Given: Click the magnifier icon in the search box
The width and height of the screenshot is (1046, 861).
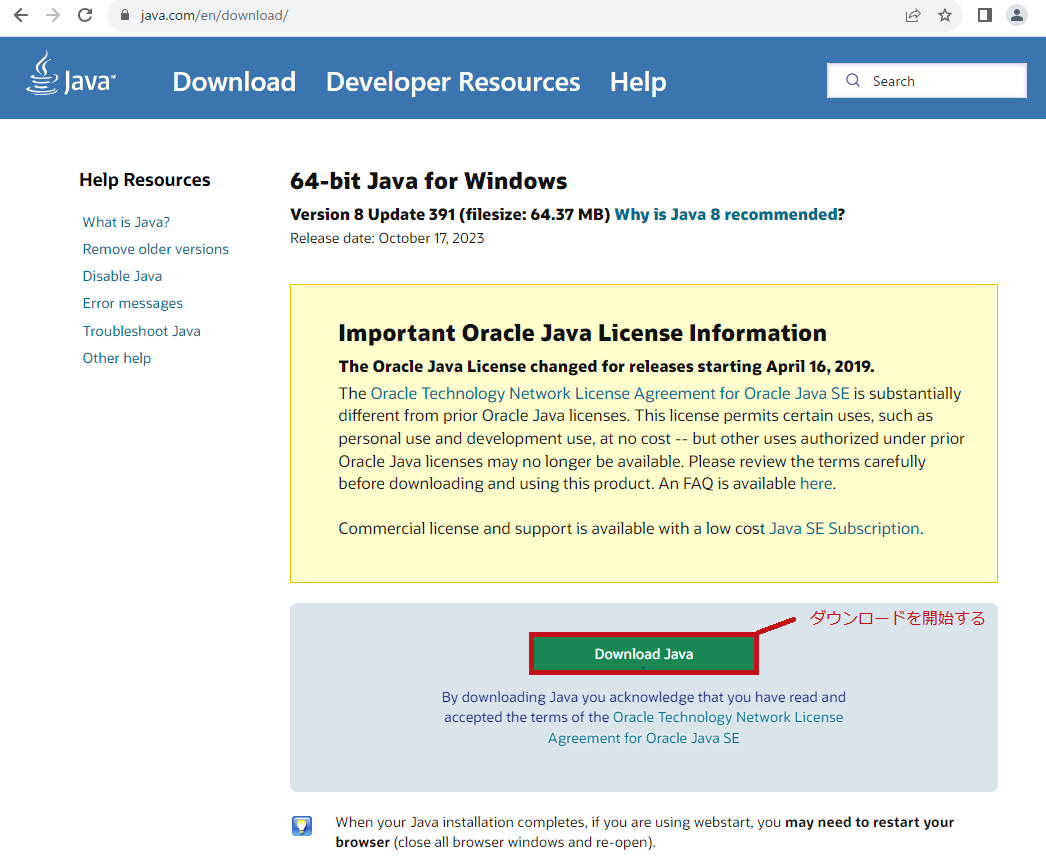Looking at the screenshot, I should (x=853, y=81).
